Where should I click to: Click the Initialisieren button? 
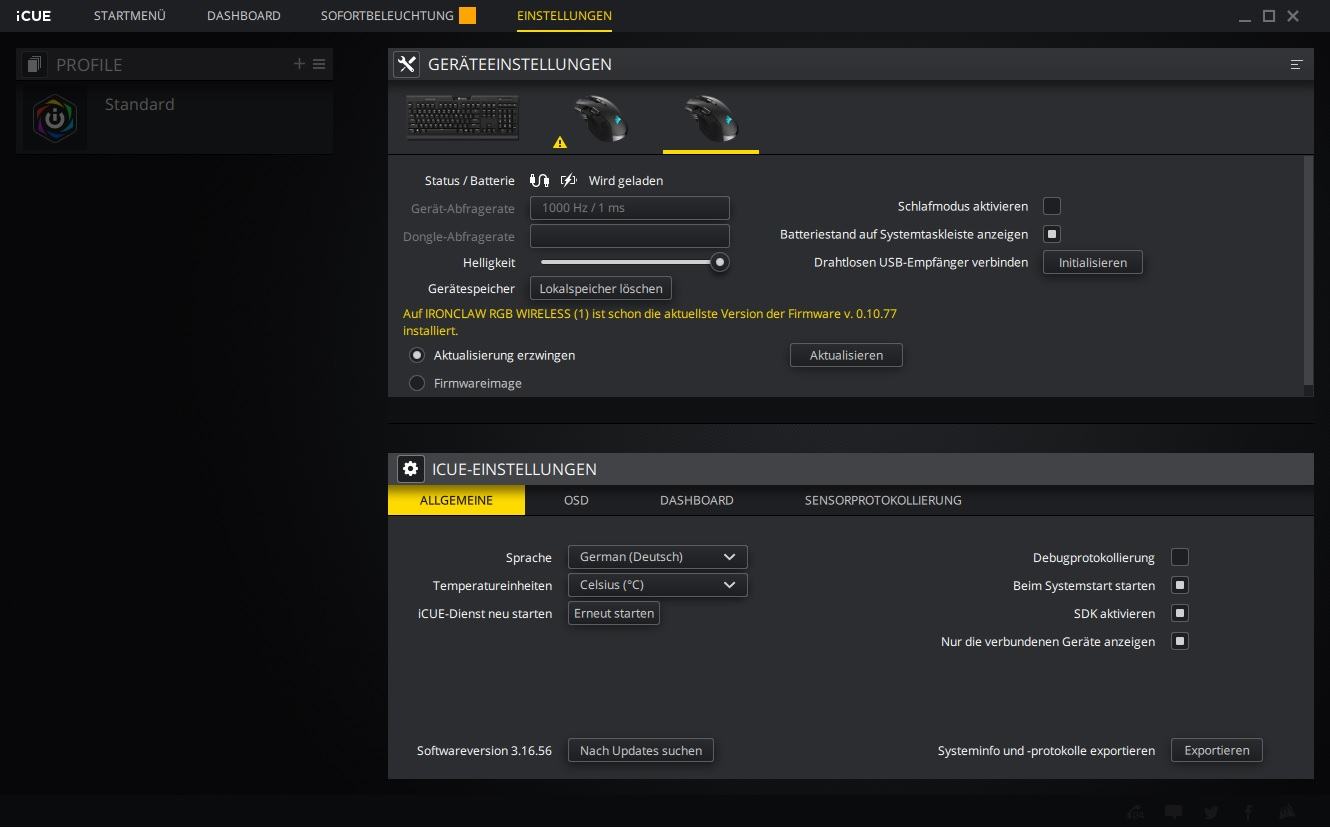point(1093,262)
